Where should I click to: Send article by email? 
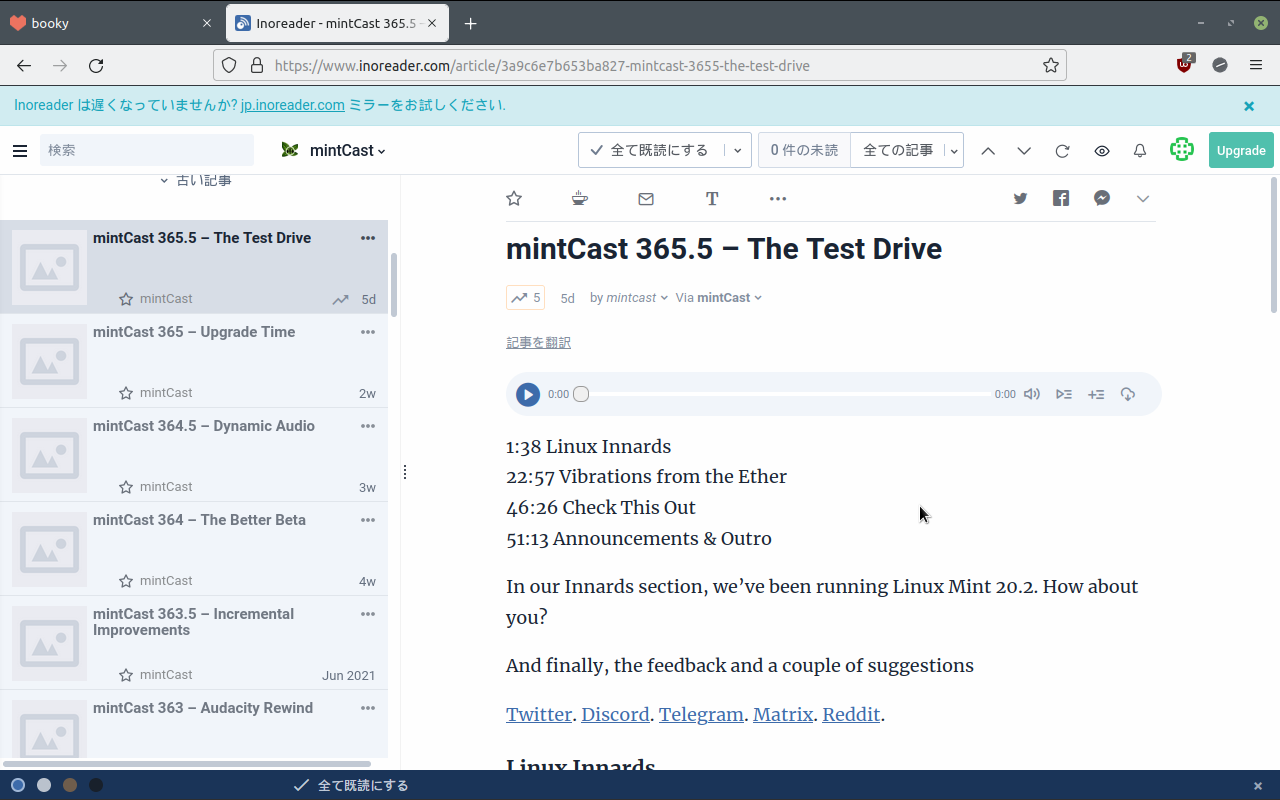(646, 199)
